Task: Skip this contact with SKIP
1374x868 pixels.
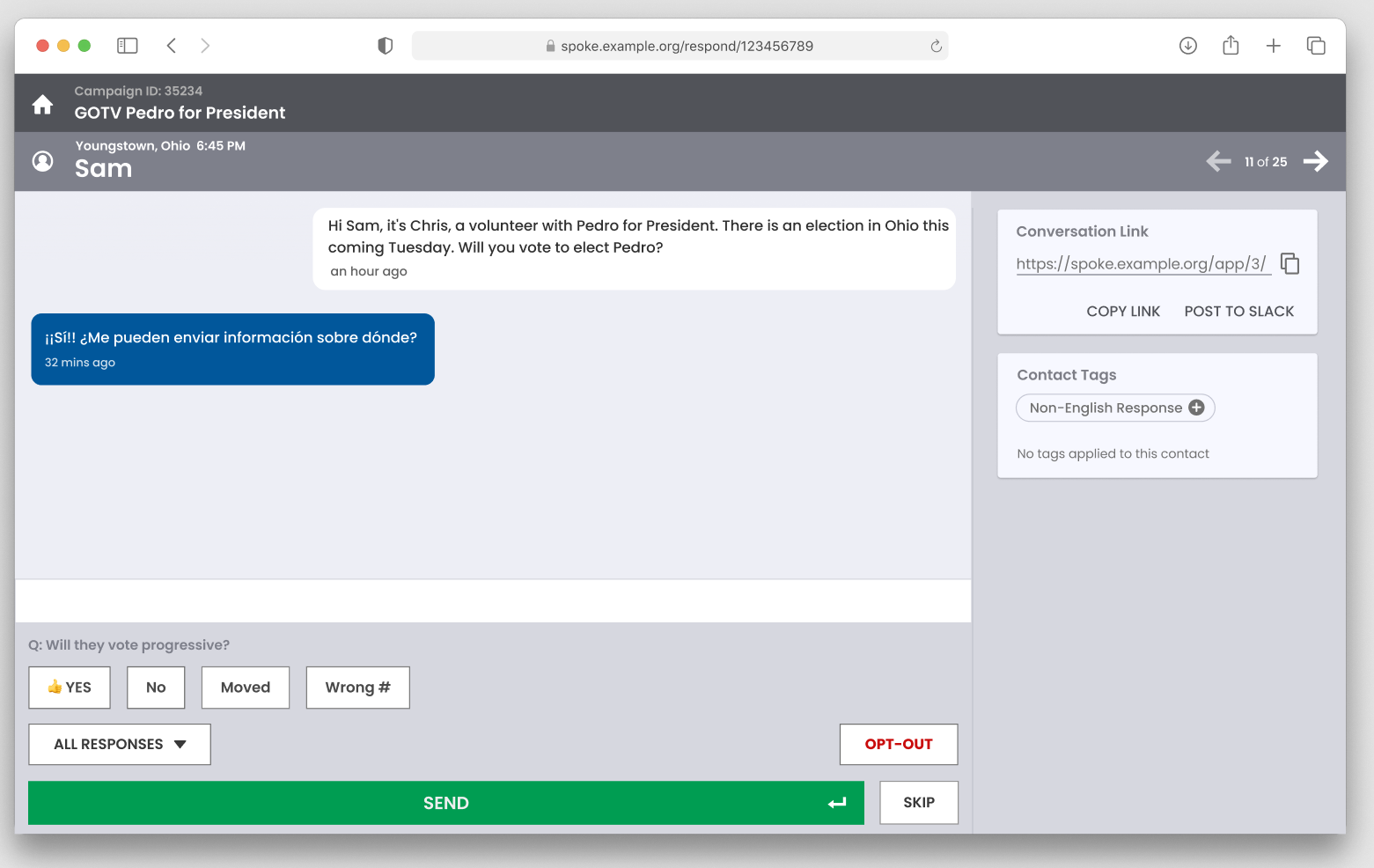Action: 919,803
